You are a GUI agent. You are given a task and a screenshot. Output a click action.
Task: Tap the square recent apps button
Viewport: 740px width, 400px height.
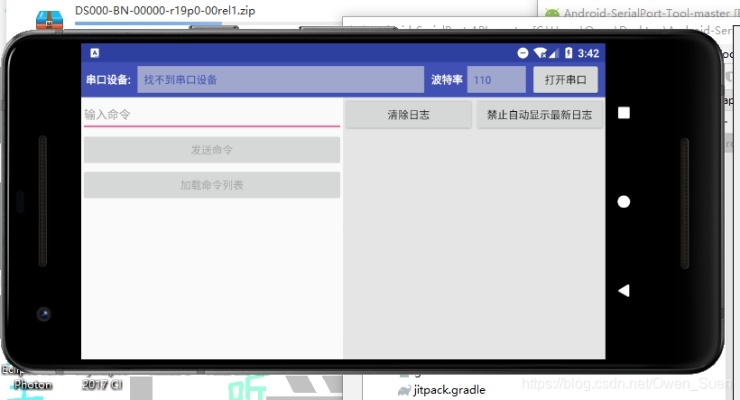(624, 113)
